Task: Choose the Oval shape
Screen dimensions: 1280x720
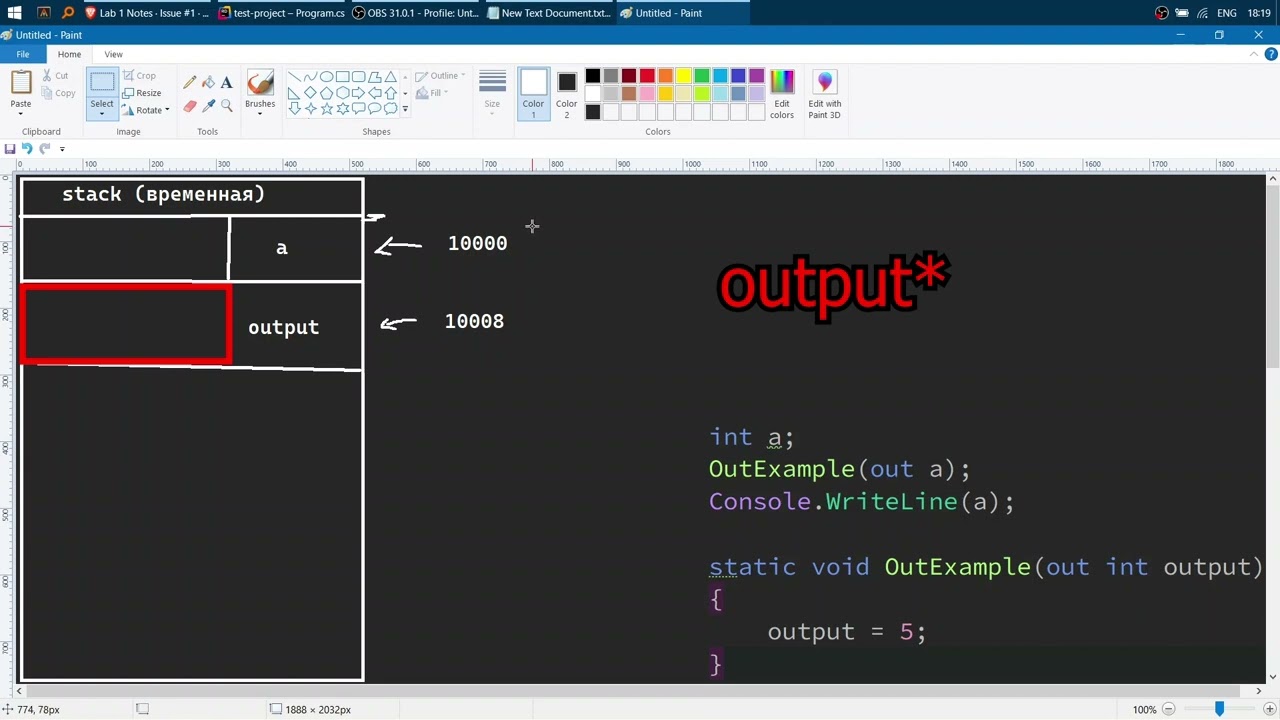Action: [326, 77]
